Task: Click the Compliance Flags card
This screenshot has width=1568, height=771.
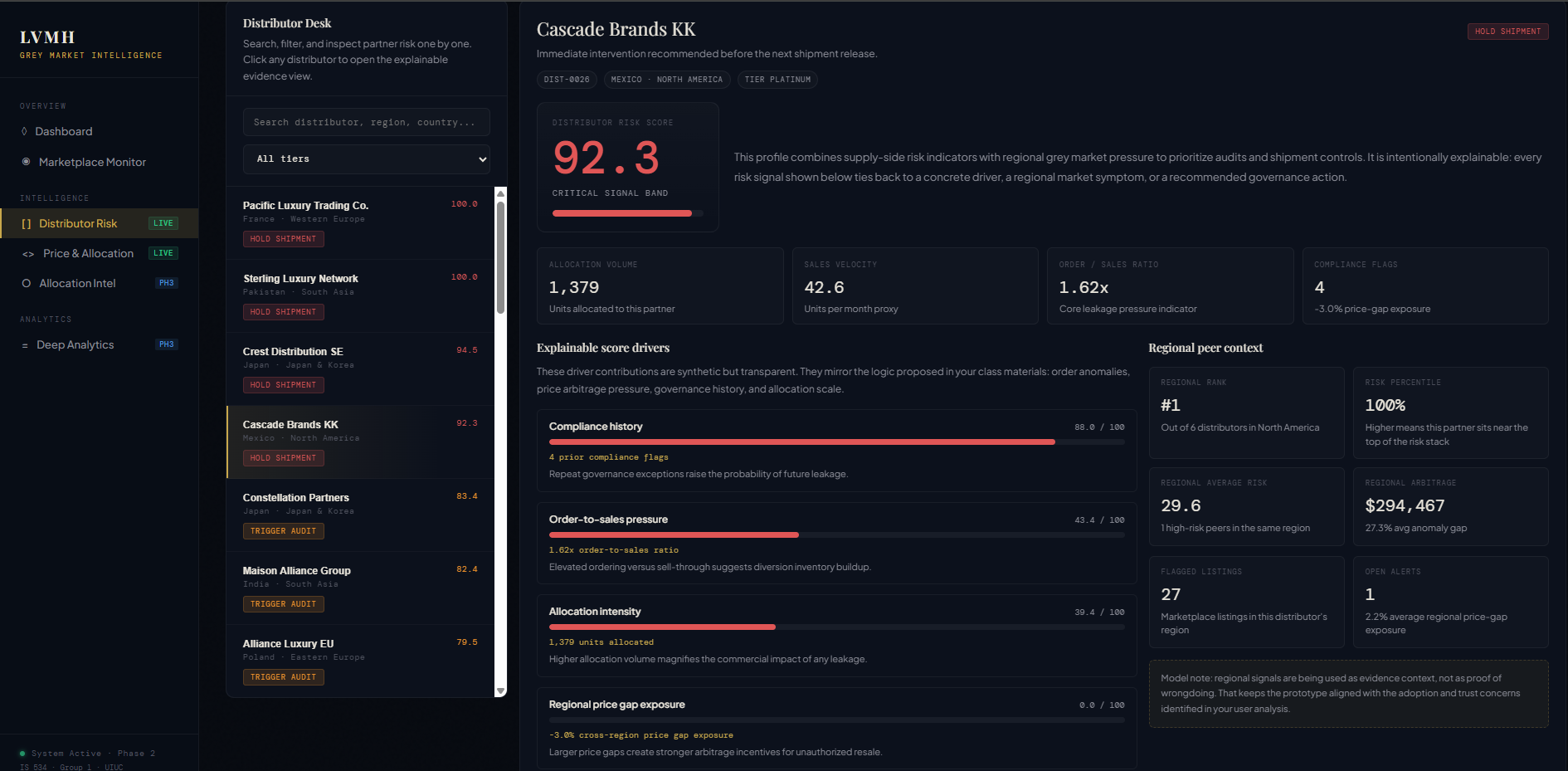Action: (1425, 286)
